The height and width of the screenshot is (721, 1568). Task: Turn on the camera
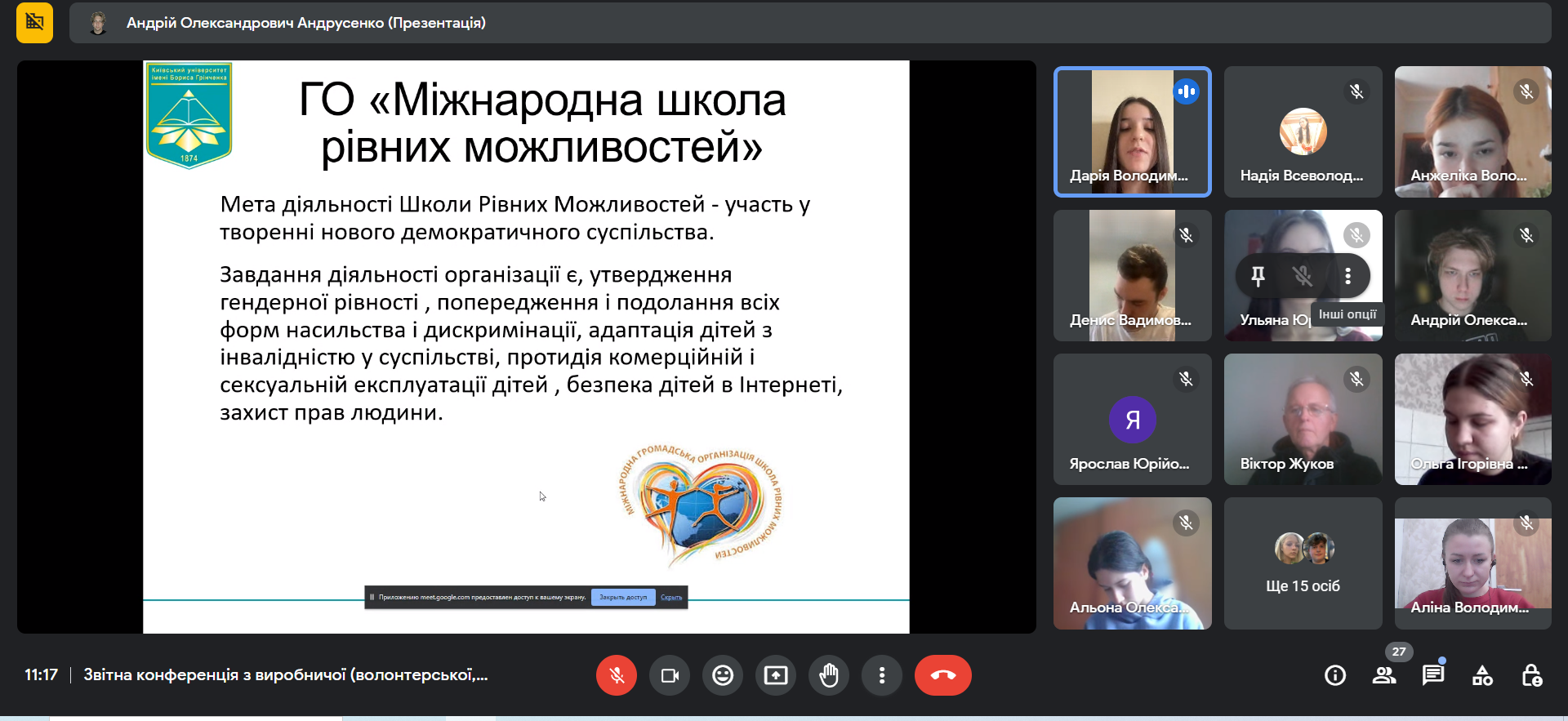tap(670, 675)
